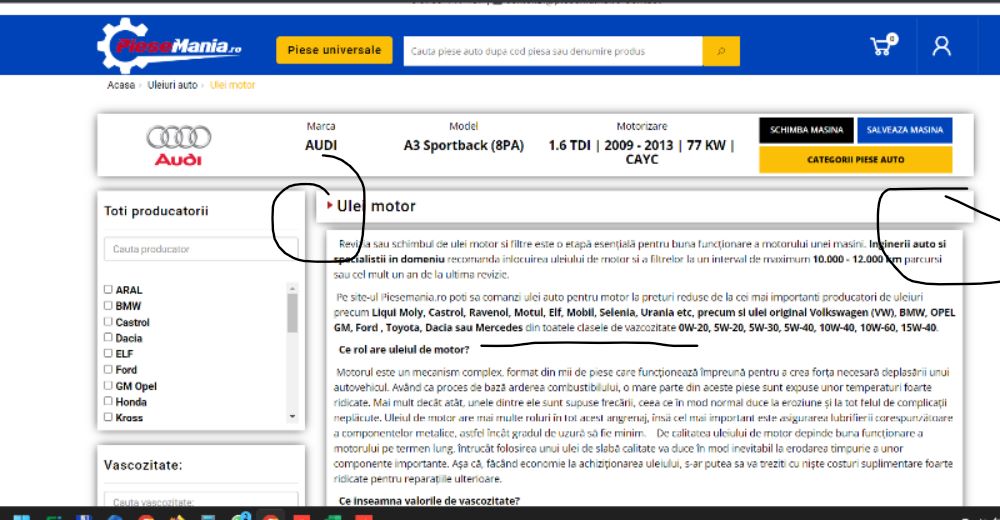Click the SCHIMBA MASINA button
Screen dimensions: 1000x520
coord(806,130)
